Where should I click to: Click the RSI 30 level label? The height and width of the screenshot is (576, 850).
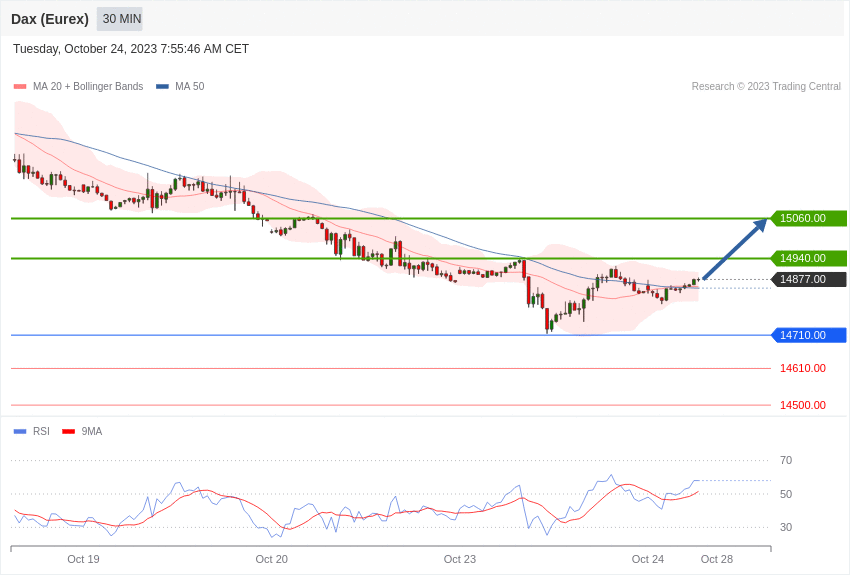click(785, 527)
